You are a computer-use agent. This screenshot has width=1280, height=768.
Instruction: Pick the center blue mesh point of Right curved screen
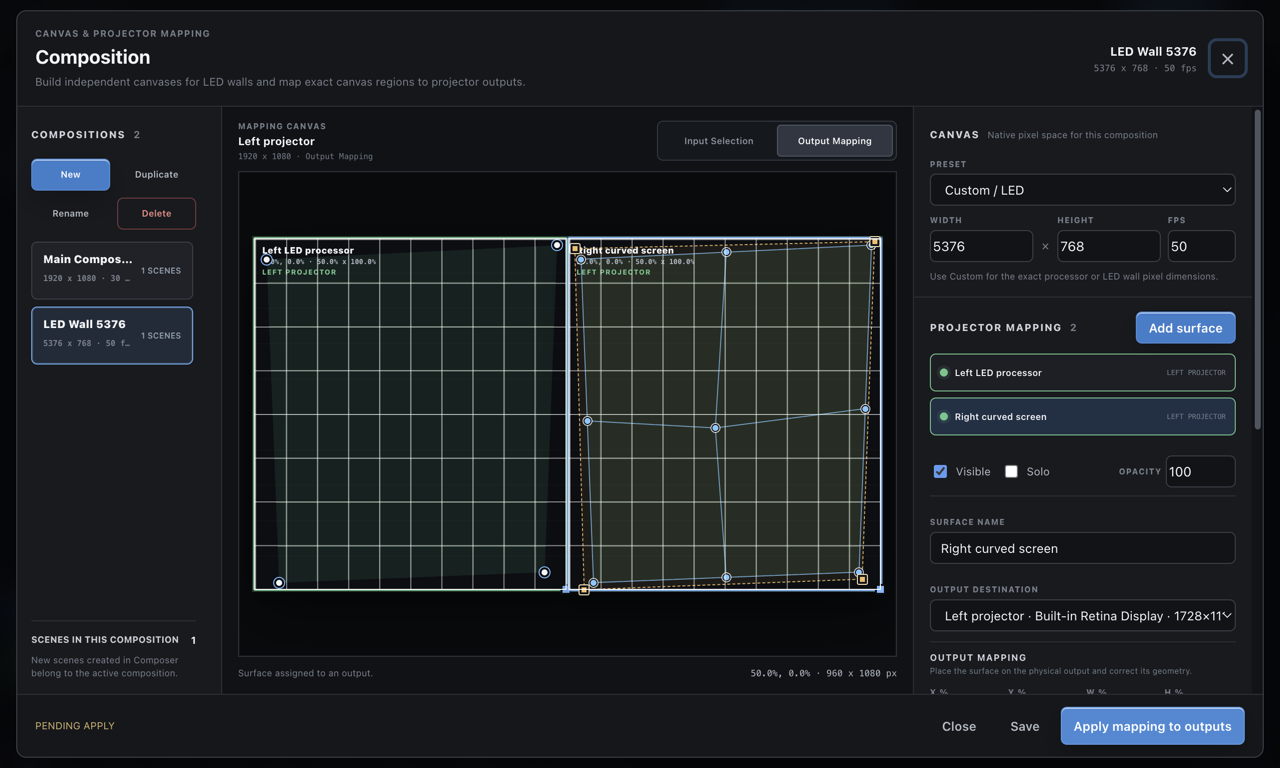[715, 428]
